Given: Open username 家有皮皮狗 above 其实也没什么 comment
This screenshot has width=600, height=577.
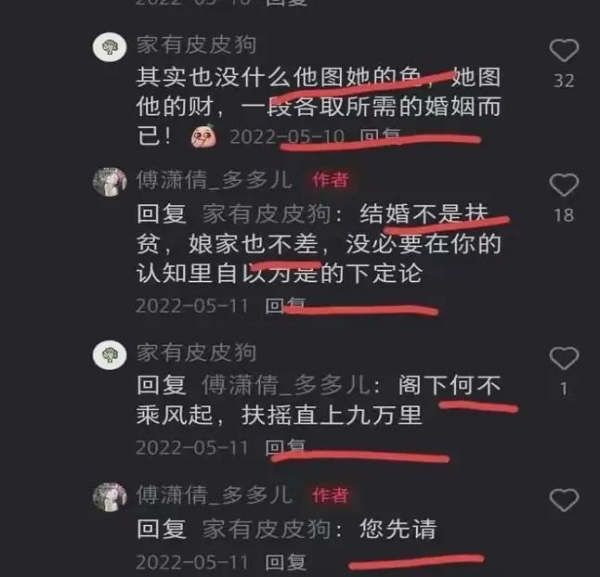Looking at the screenshot, I should click(196, 45).
